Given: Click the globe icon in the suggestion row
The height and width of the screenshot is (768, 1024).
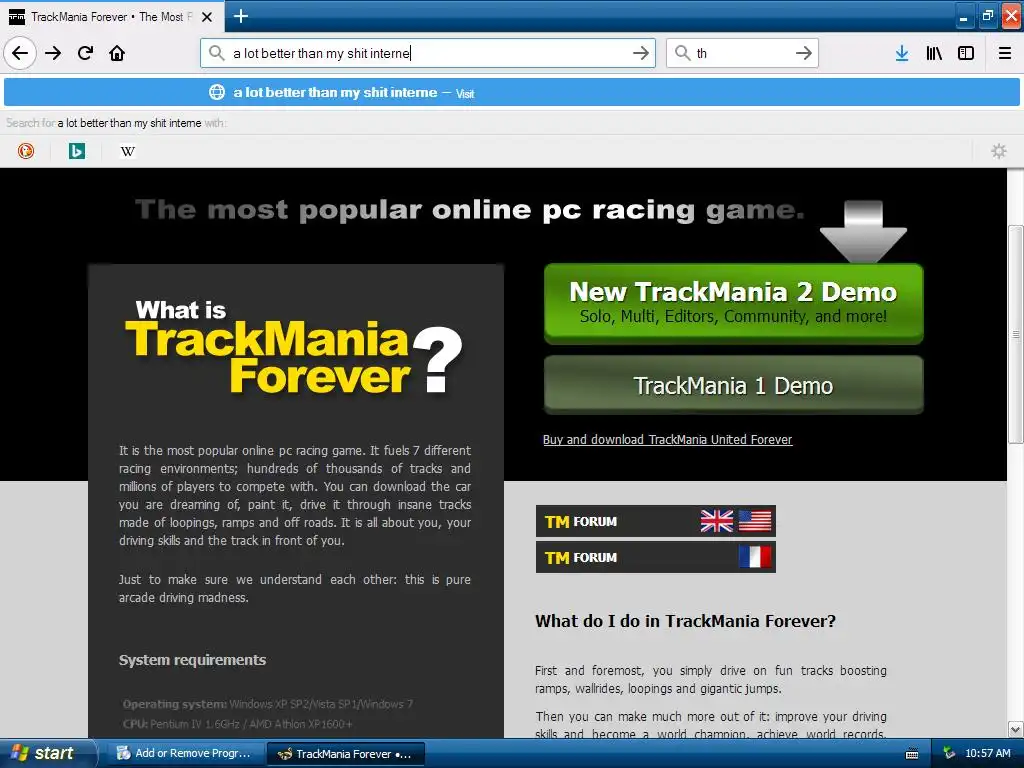Looking at the screenshot, I should [x=217, y=92].
